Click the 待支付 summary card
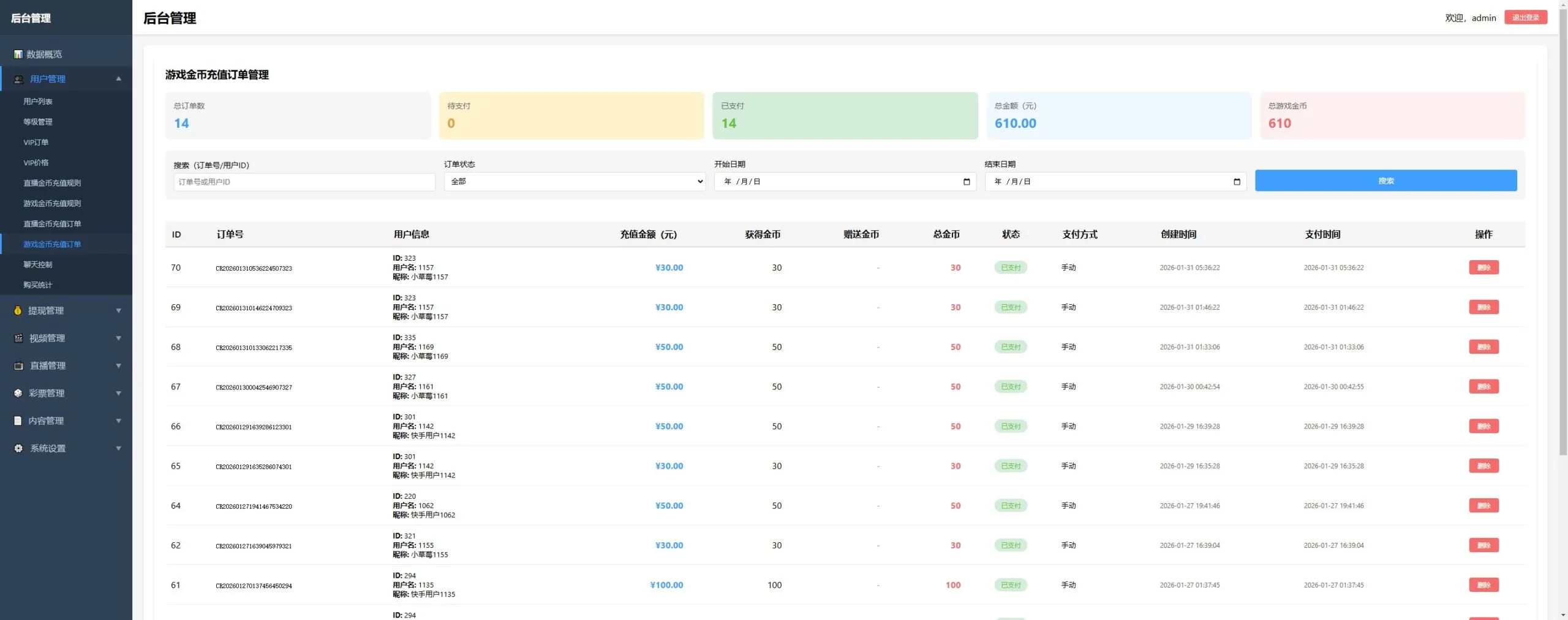 [571, 116]
